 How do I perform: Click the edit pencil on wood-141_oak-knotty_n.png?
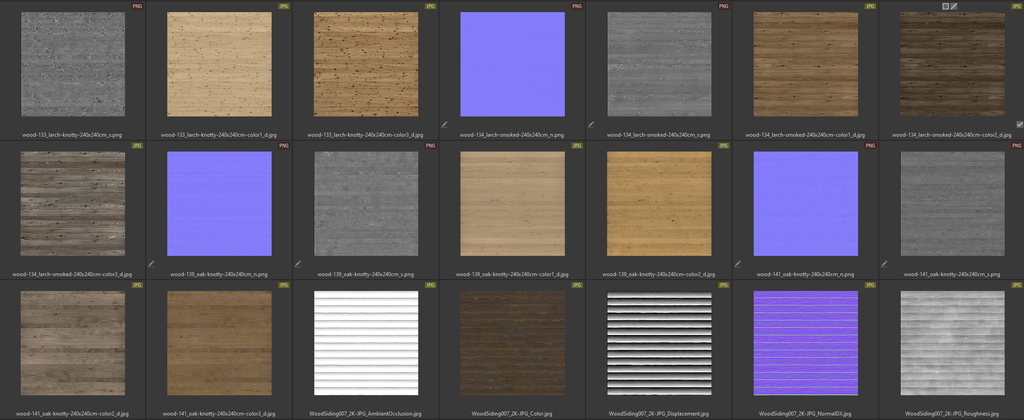tap(737, 264)
